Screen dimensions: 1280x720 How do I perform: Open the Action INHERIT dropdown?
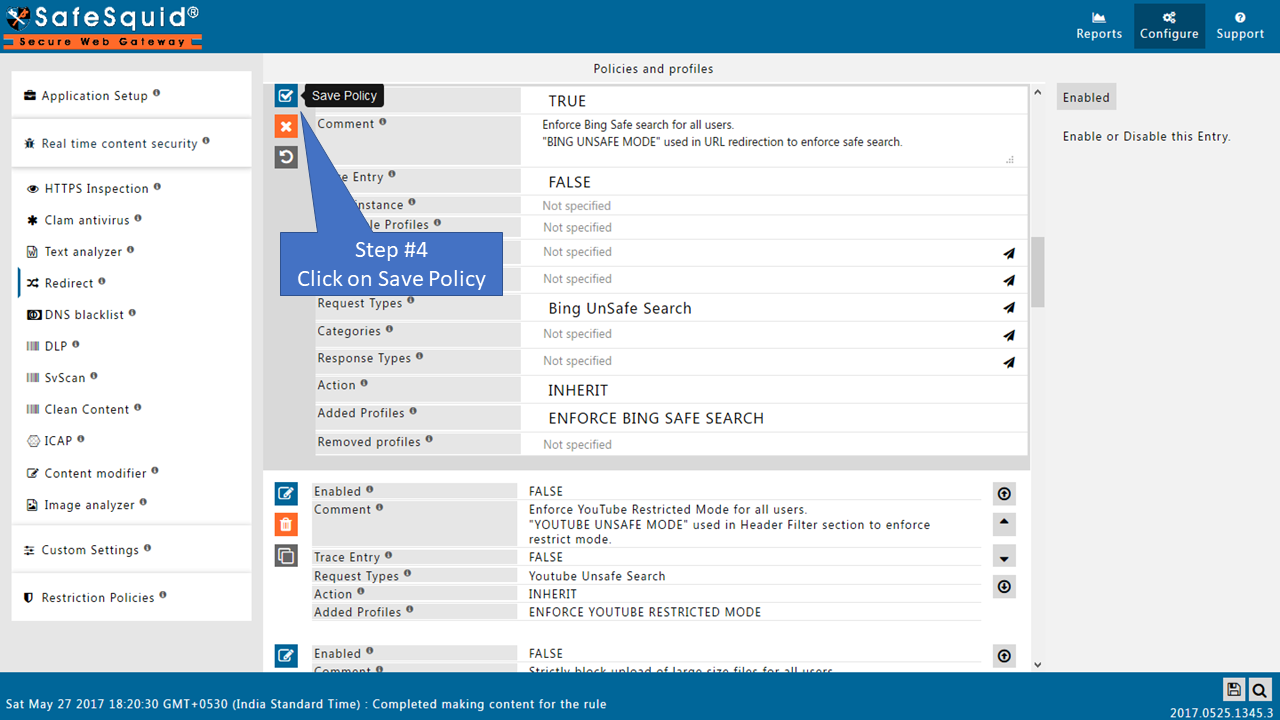(x=773, y=390)
